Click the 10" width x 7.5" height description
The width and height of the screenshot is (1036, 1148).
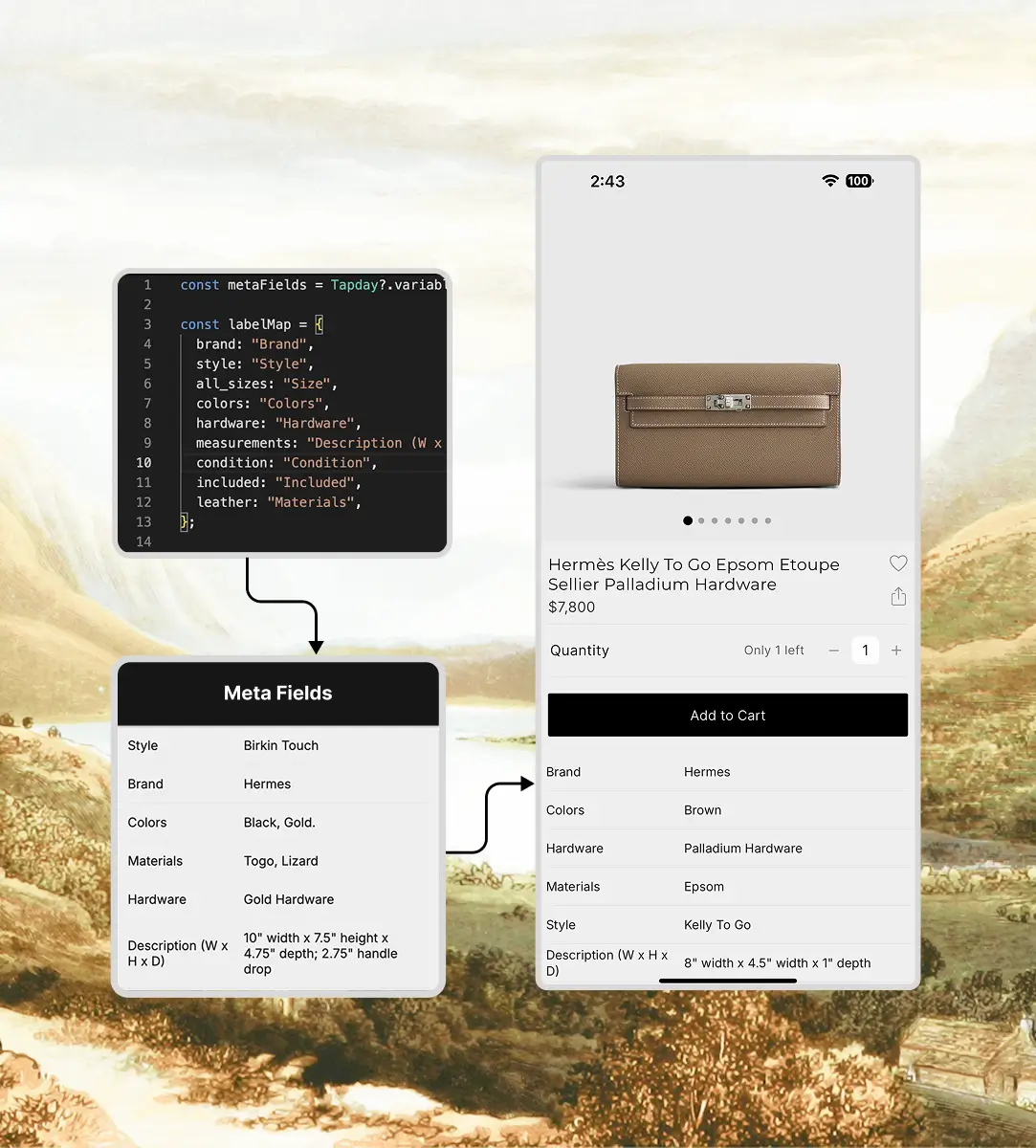pyautogui.click(x=320, y=954)
